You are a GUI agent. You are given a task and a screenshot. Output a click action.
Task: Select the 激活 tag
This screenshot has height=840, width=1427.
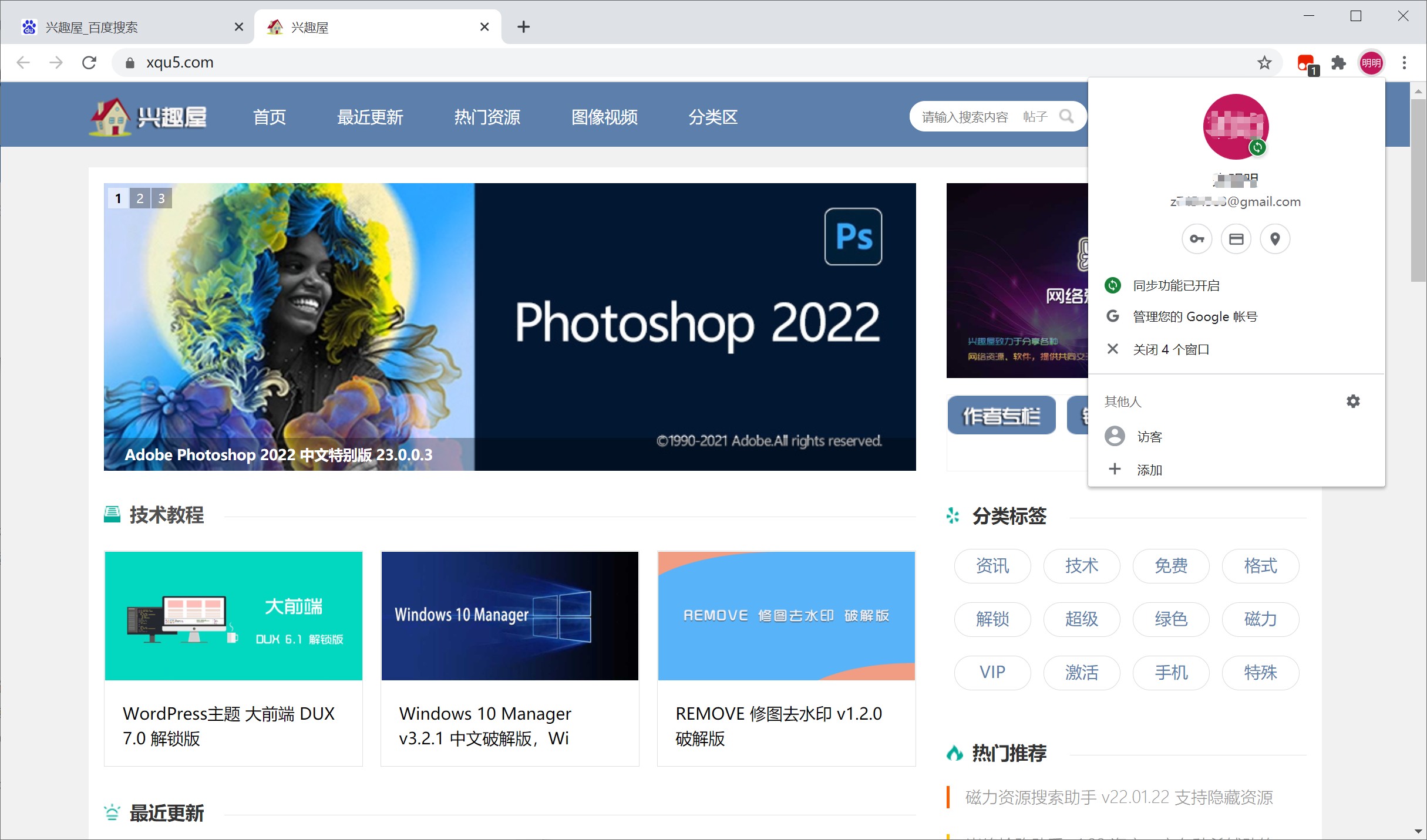click(x=1082, y=673)
